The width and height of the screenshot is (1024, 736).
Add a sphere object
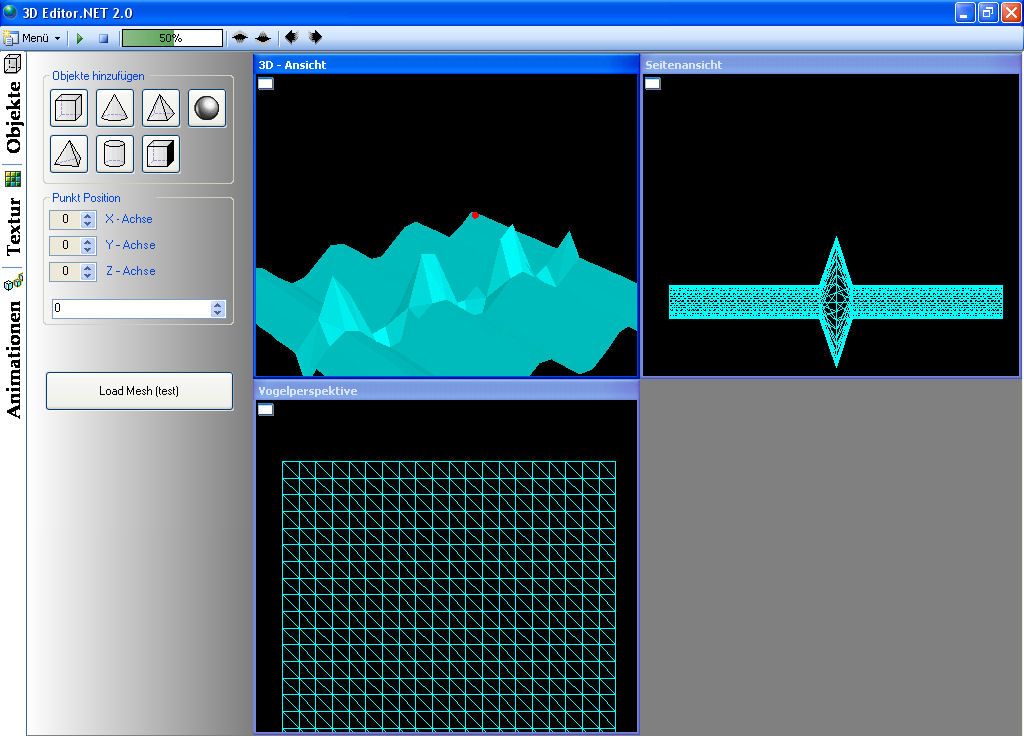(x=207, y=108)
